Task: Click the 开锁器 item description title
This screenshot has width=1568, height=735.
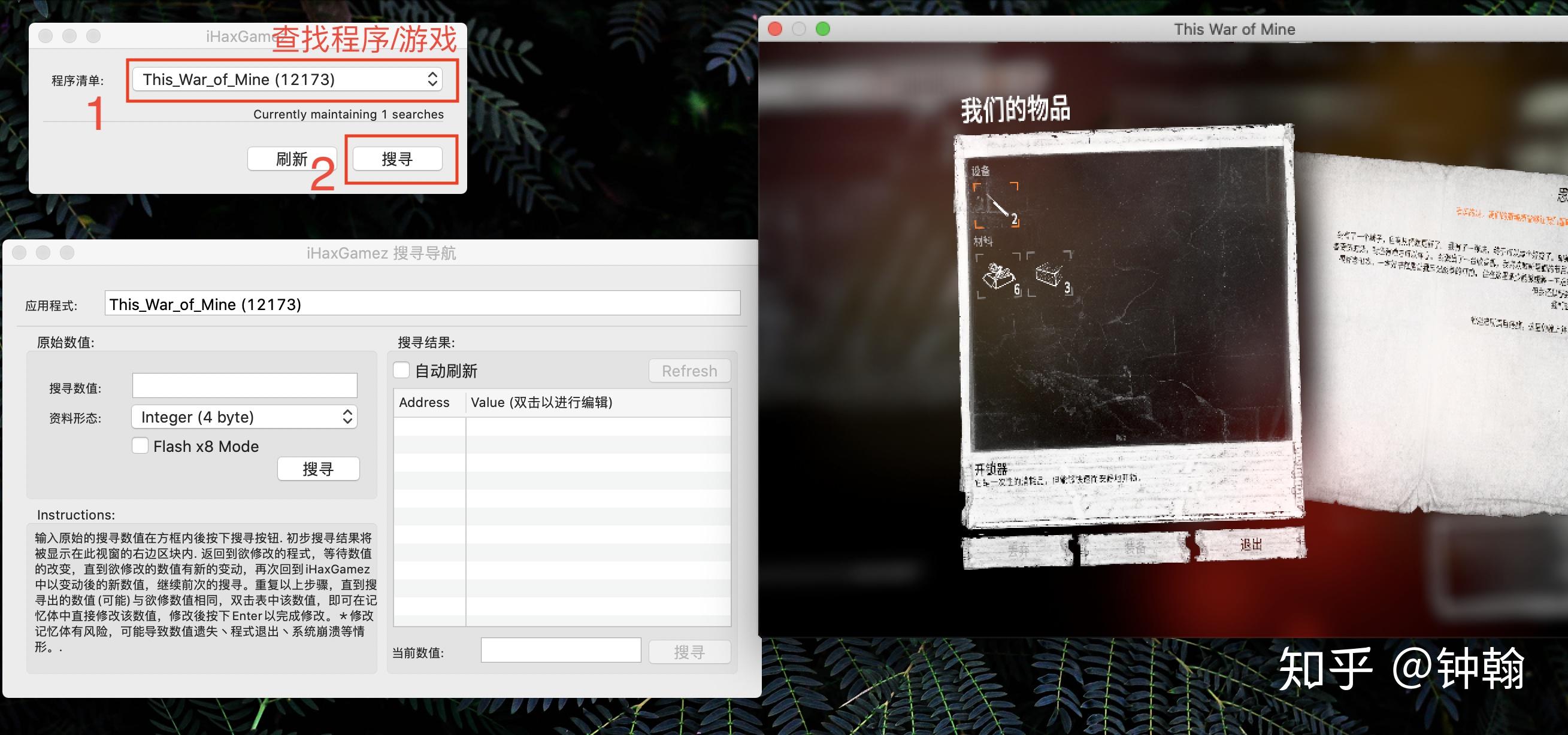Action: pyautogui.click(x=991, y=469)
